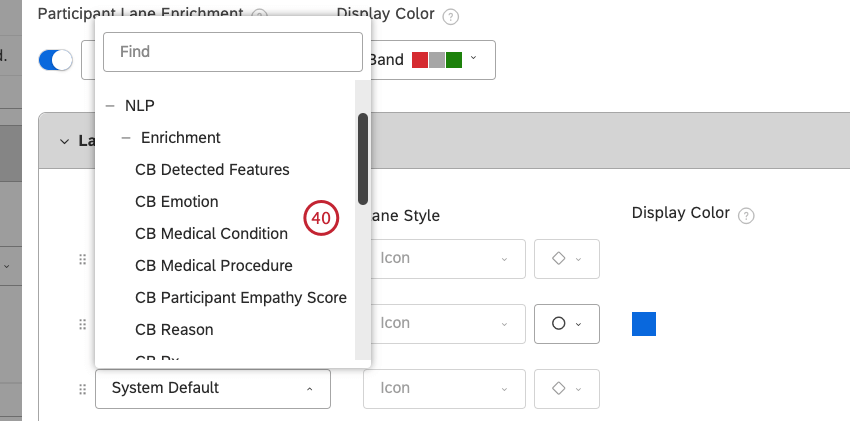Click the drag handle on the blue swatch row
Screen dimensions: 850x421
(83, 324)
